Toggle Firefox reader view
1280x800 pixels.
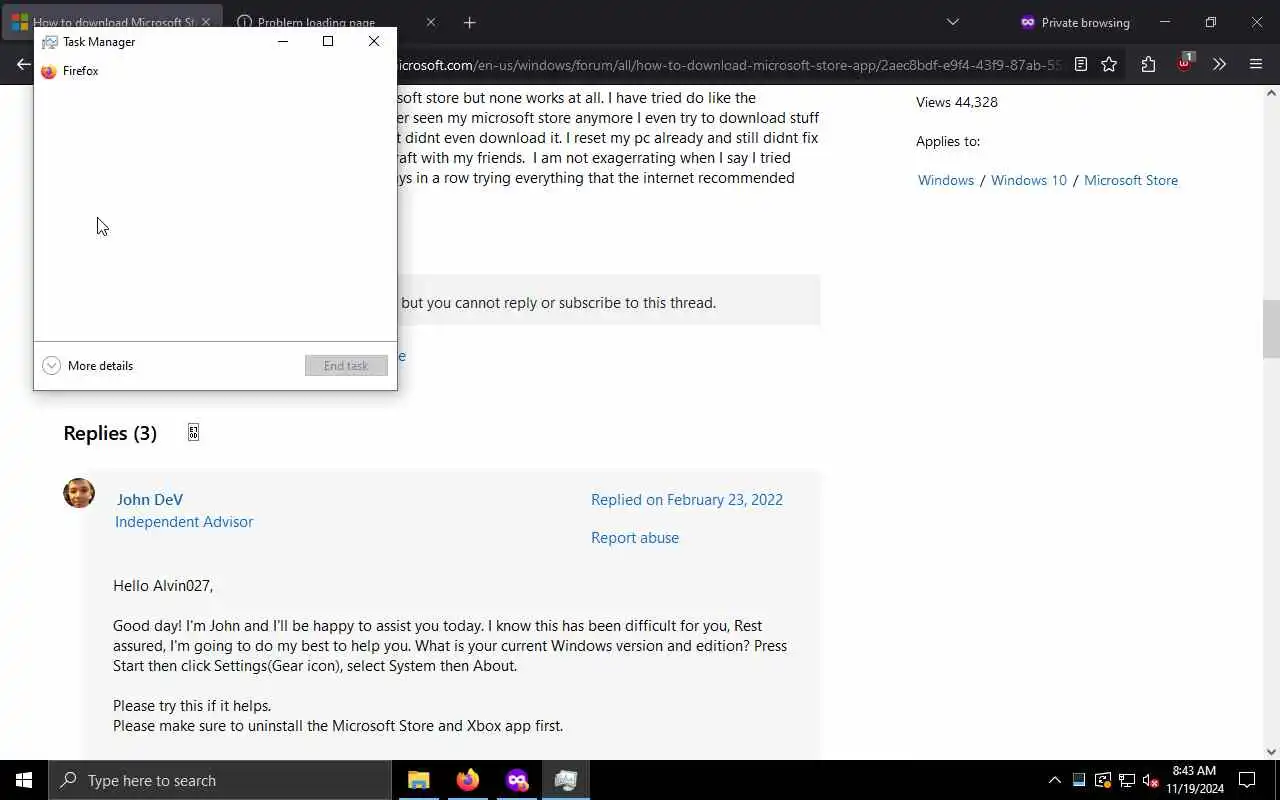coord(1080,65)
